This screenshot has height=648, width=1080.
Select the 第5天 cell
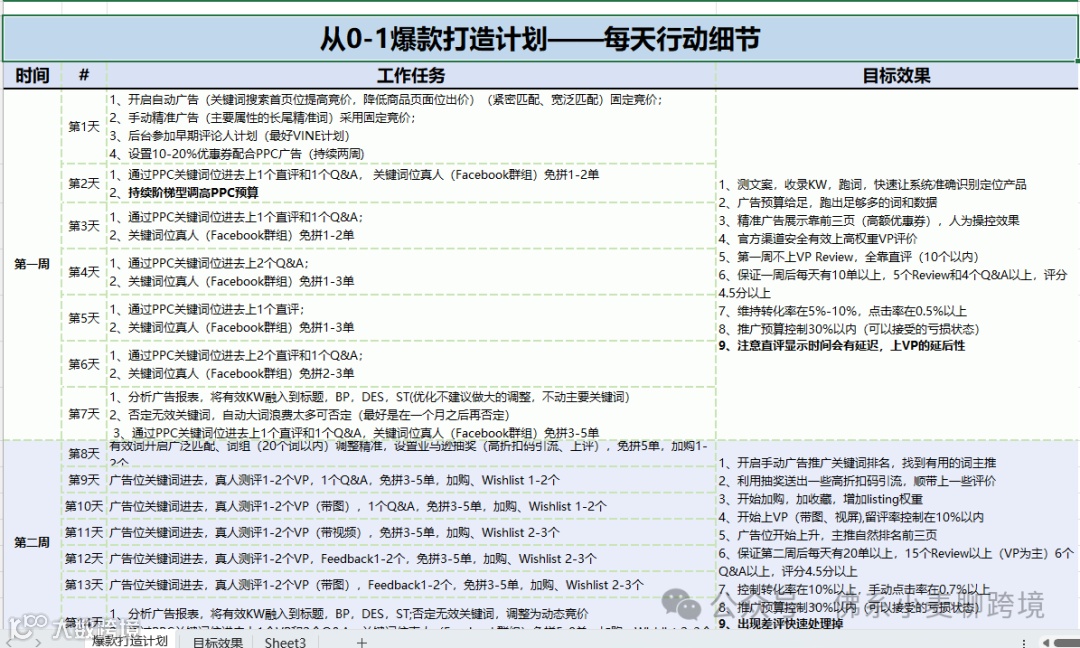tap(84, 318)
